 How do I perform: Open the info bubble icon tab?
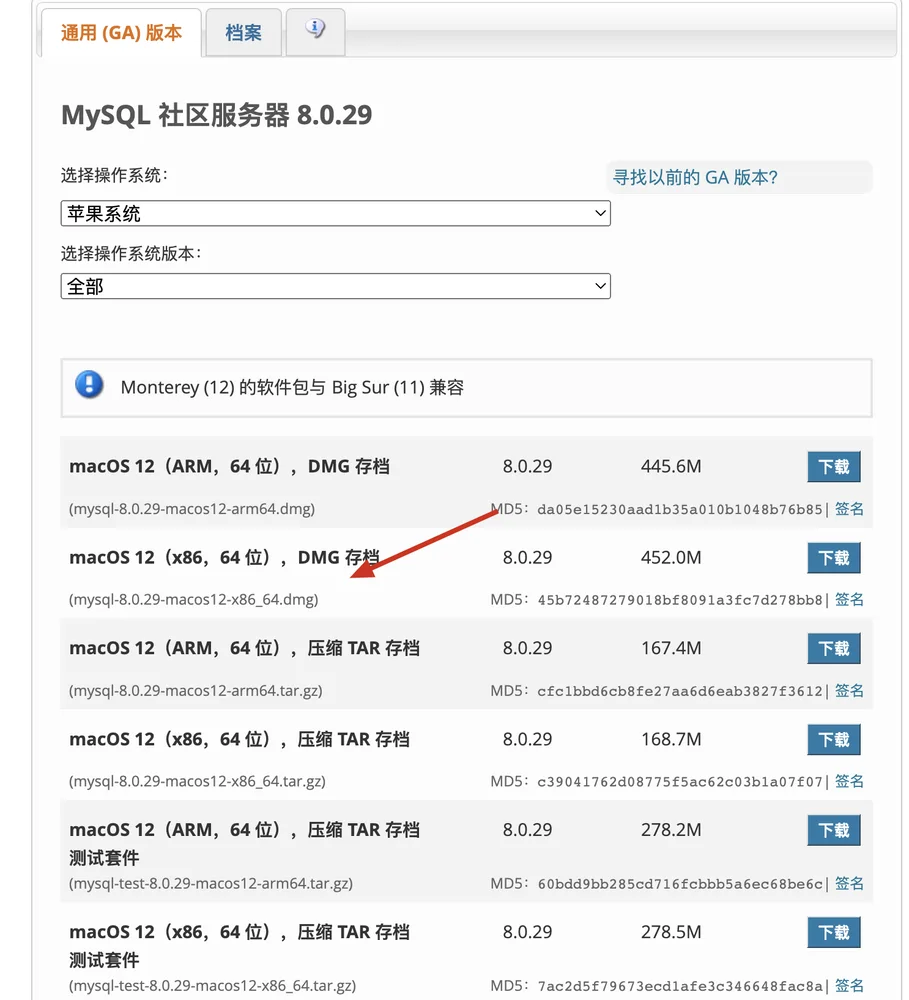[x=315, y=31]
